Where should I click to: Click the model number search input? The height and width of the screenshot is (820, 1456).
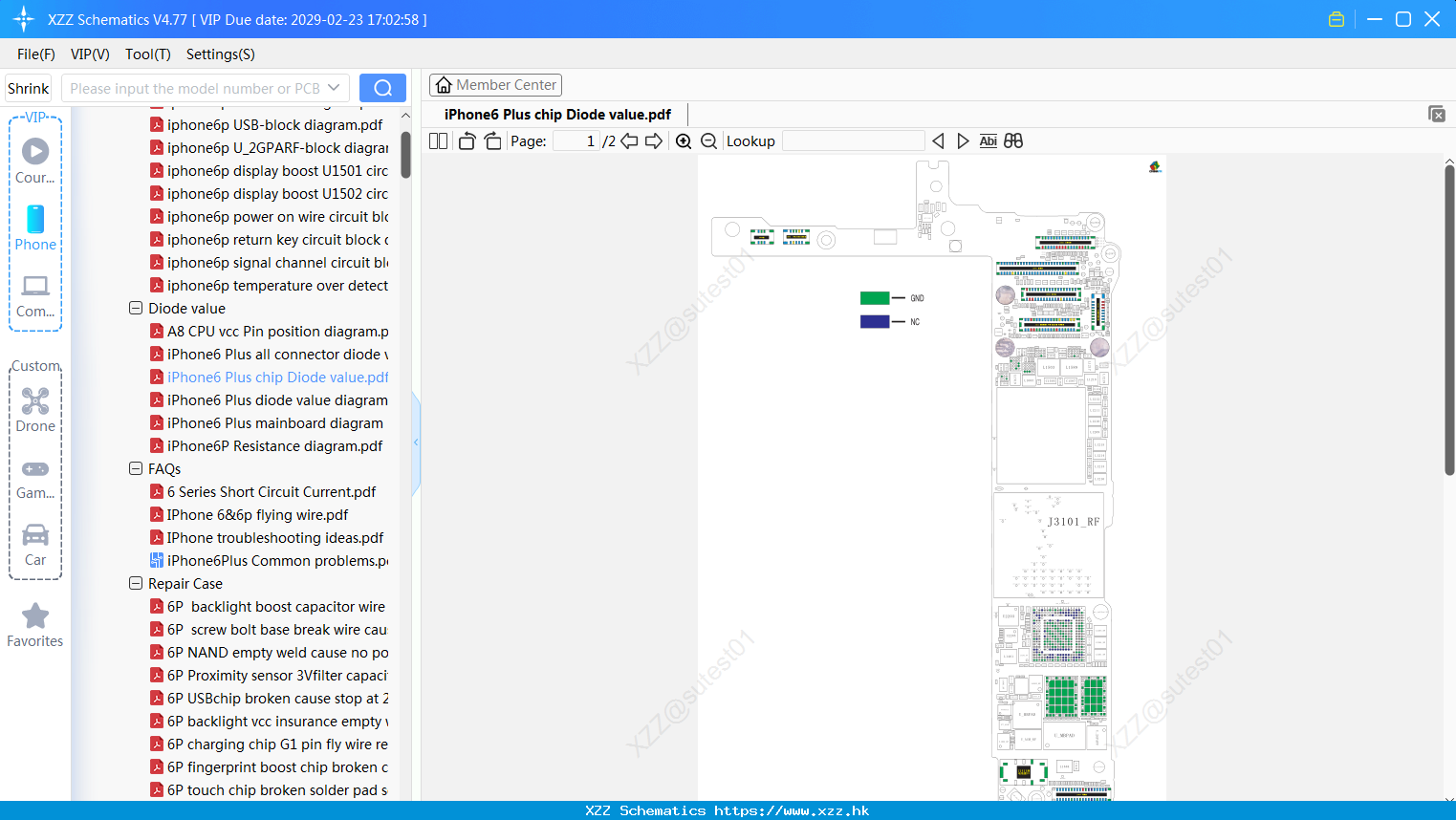tap(195, 88)
